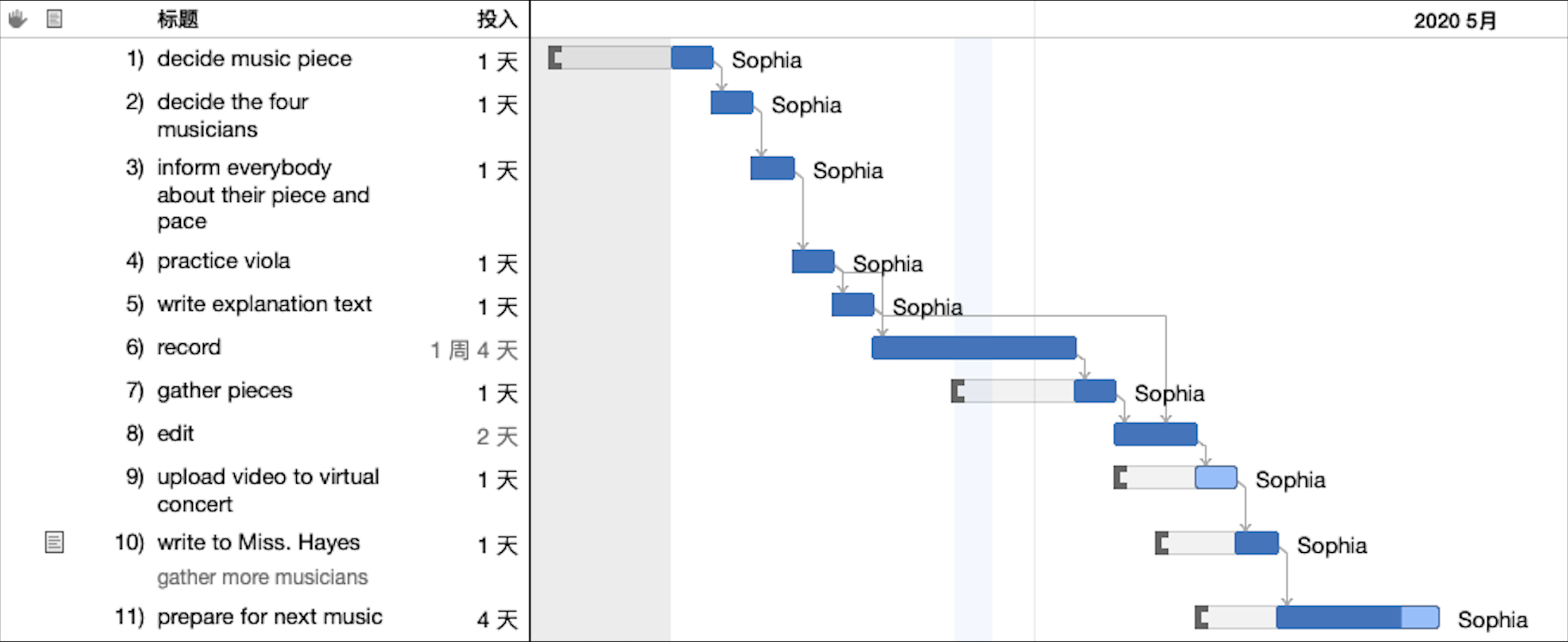The width and height of the screenshot is (1568, 642).
Task: Select the edit task Gantt bar
Action: 1155,434
